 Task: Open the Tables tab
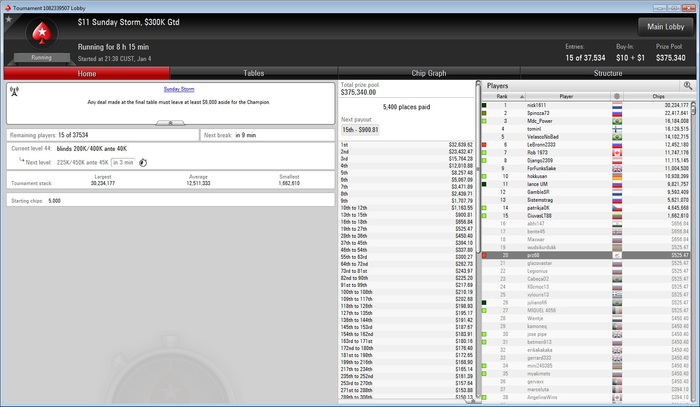(254, 73)
